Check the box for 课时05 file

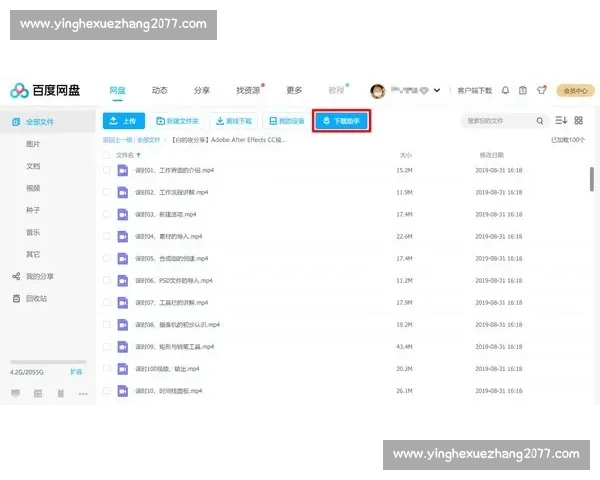107,258
